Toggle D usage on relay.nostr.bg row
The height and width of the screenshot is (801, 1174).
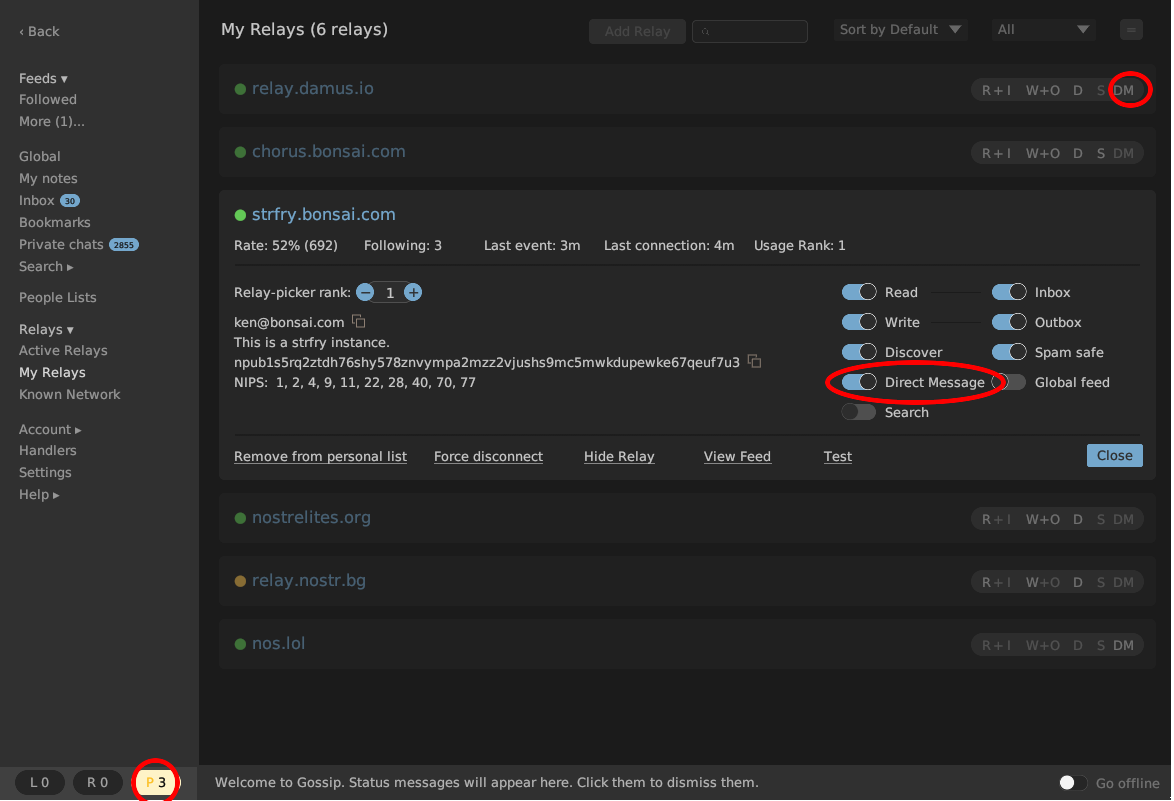coord(1077,582)
